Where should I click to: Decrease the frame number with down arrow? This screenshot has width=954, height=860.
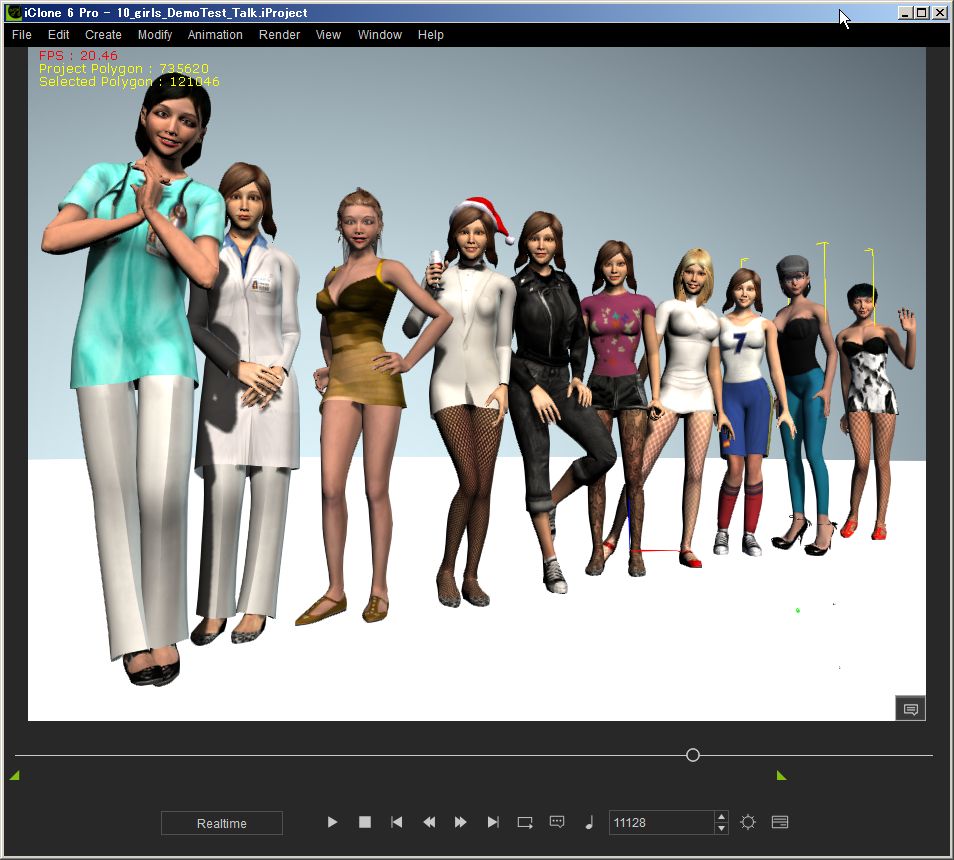[x=721, y=828]
